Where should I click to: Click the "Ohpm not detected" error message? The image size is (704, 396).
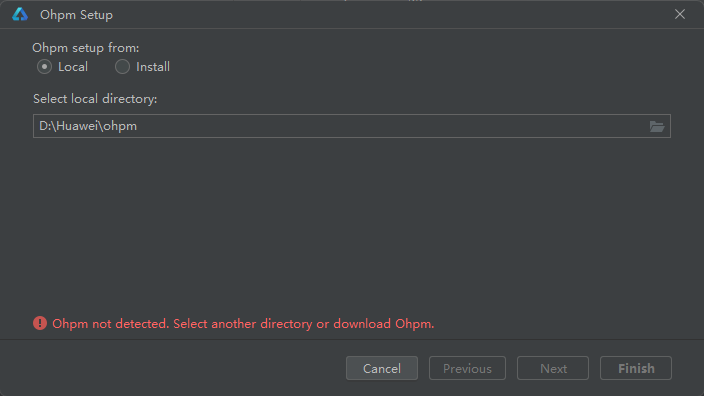pos(243,324)
